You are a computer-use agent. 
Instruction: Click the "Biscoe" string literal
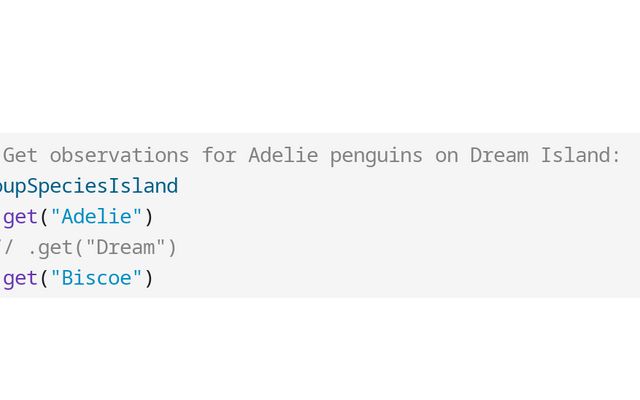click(96, 278)
